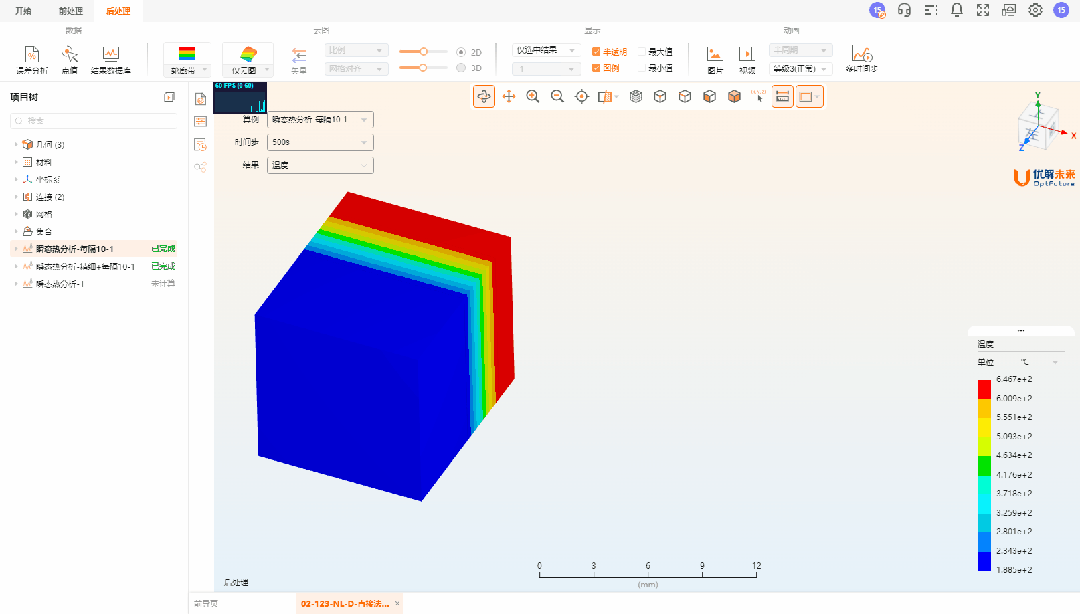This screenshot has height=614, width=1080.
Task: Open the error analysis tool in ribbon
Action: tap(32, 59)
